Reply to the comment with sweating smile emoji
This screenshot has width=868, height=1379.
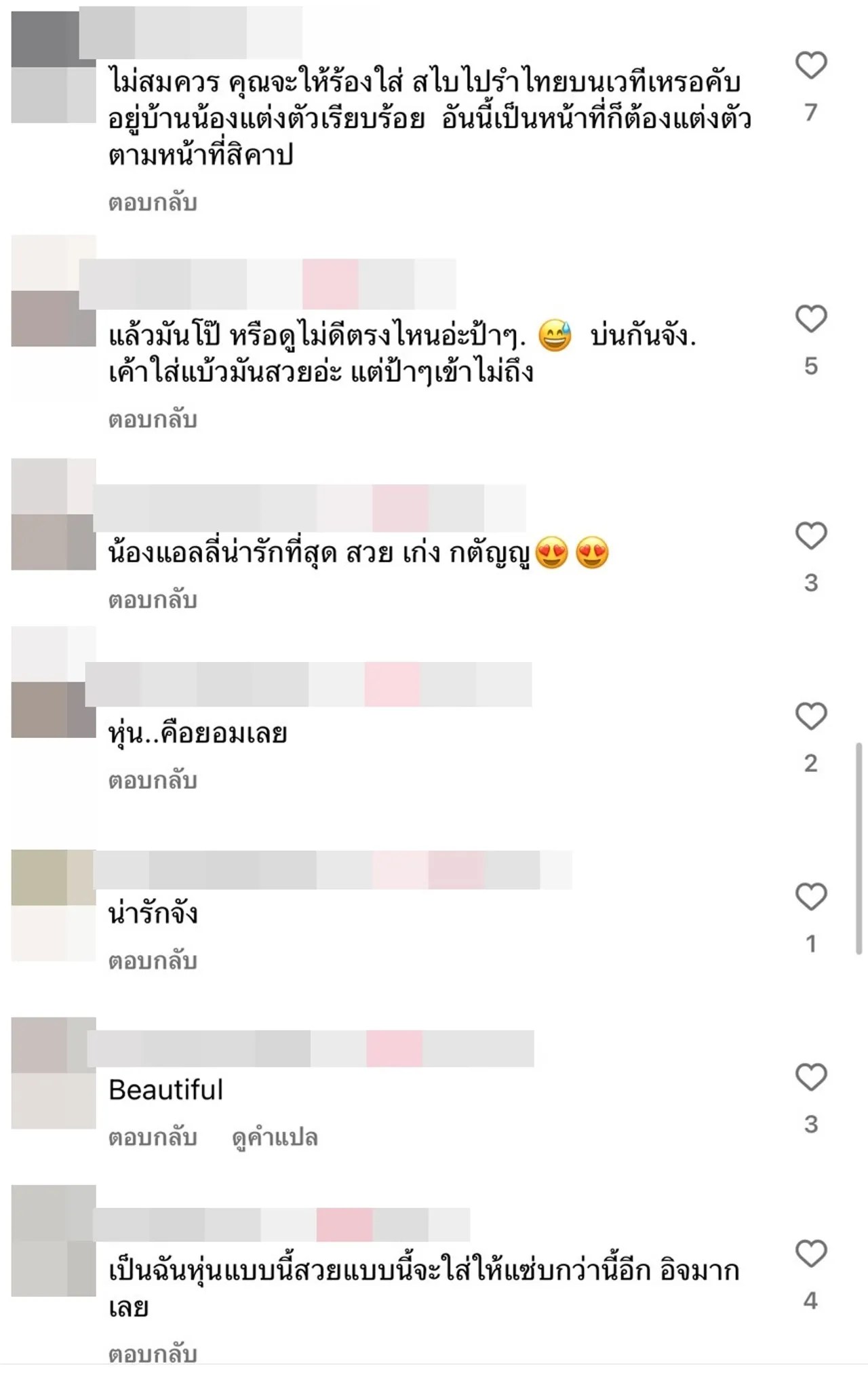153,420
